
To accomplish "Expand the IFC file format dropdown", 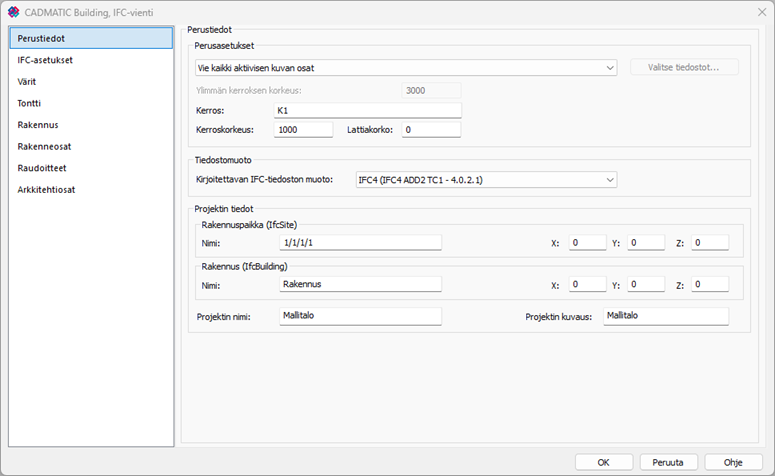I will [486, 180].
